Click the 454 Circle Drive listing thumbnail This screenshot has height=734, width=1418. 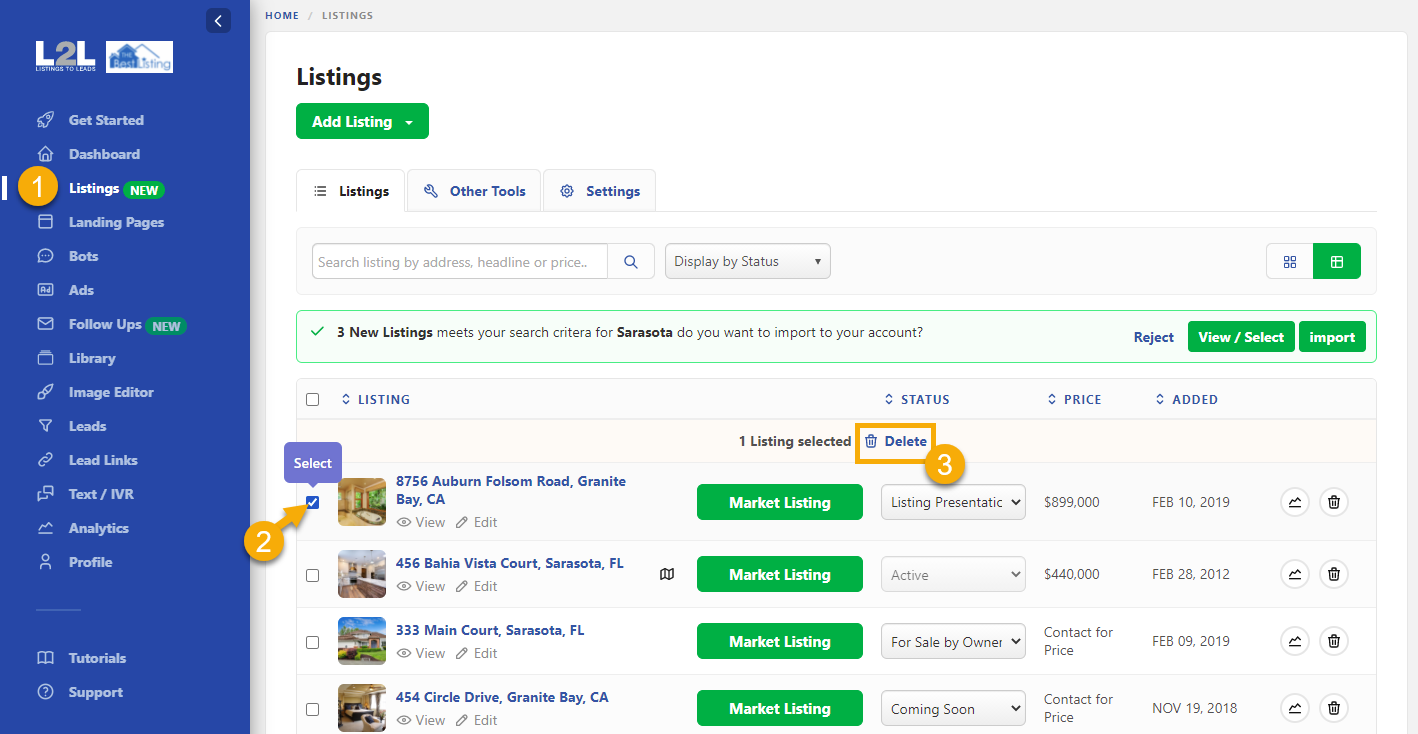click(x=361, y=707)
